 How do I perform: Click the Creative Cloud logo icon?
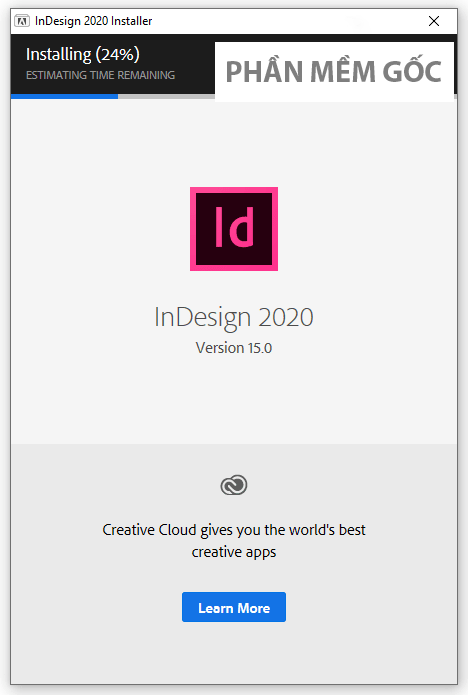click(x=234, y=485)
